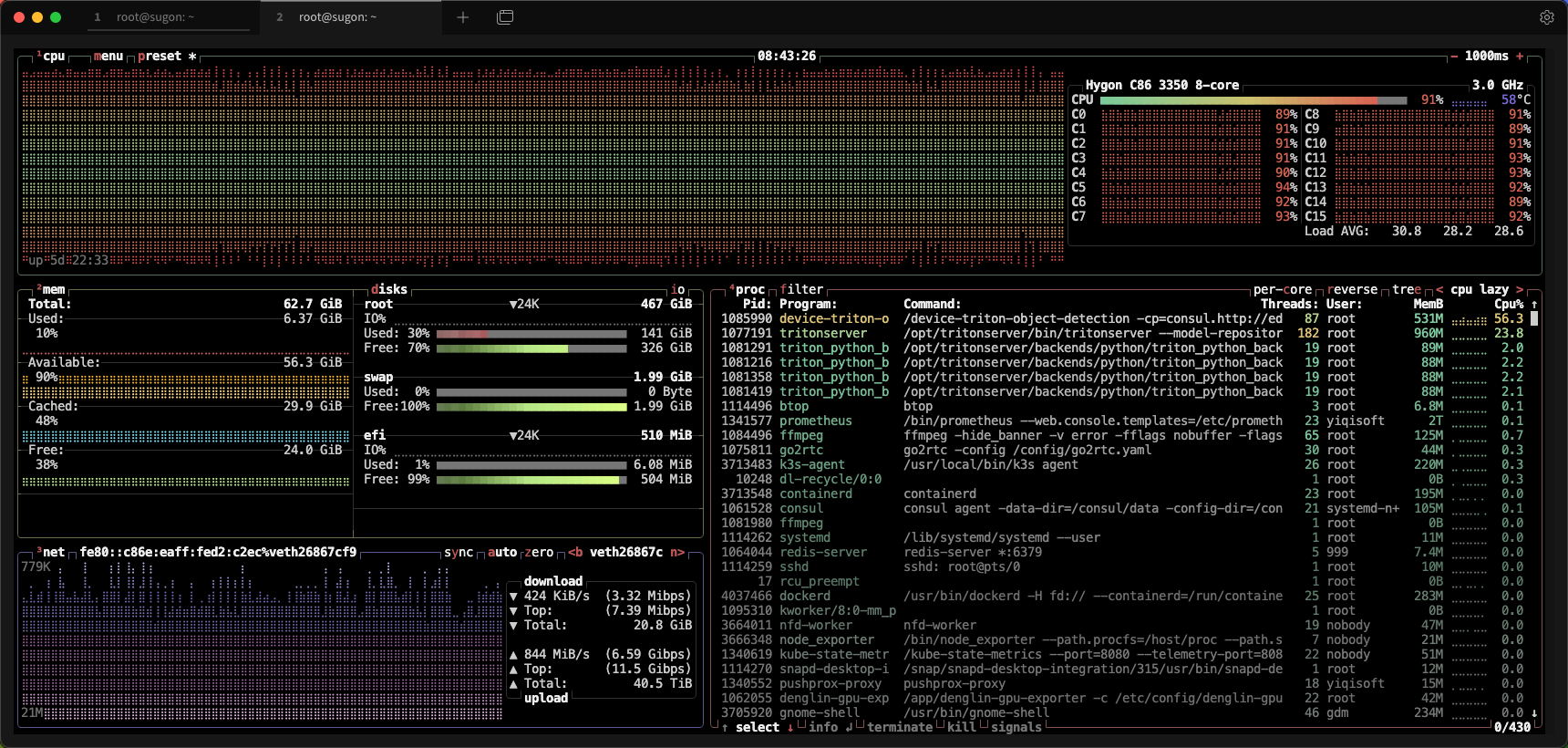Open the btop menu
The image size is (1568, 748).
(108, 57)
